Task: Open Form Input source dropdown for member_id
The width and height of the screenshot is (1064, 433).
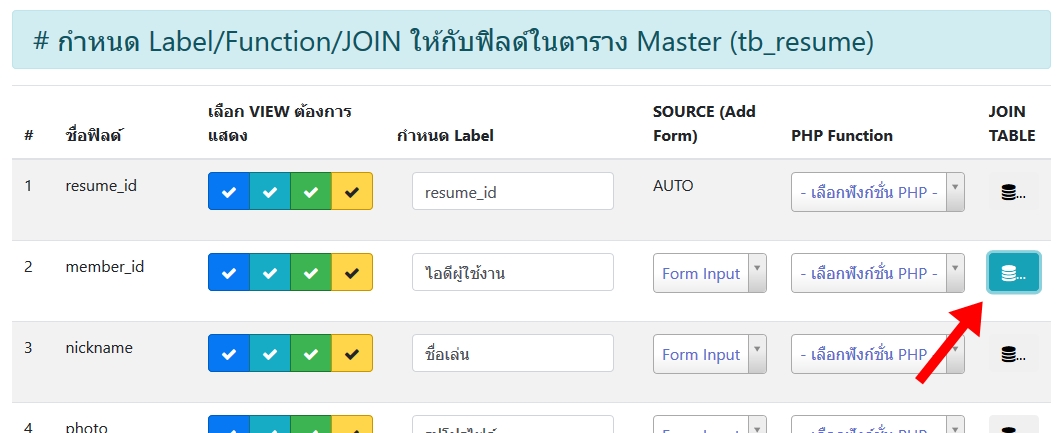Action: 710,273
